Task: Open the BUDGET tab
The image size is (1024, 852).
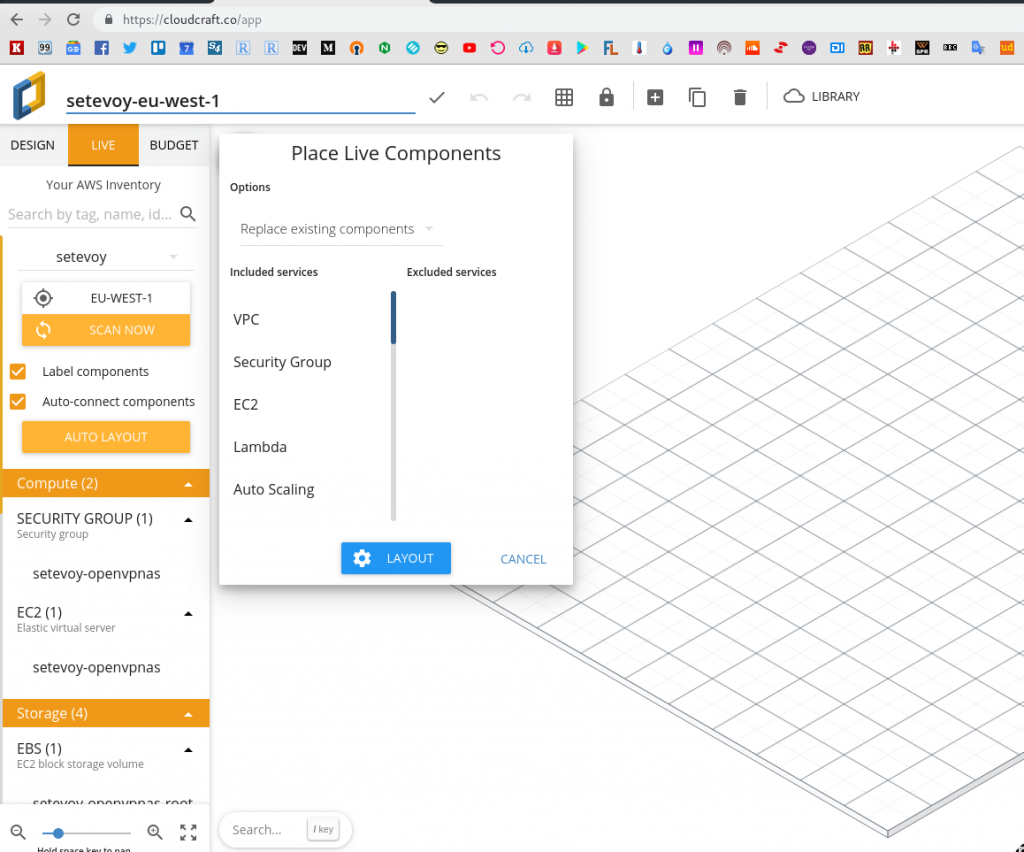Action: (174, 144)
